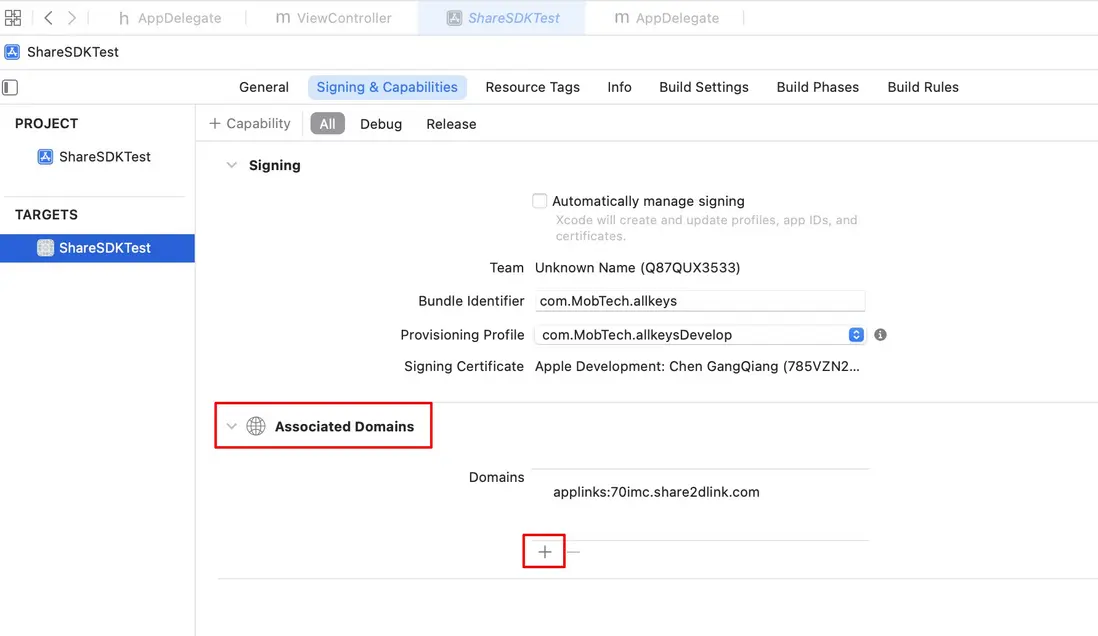Click the provisioning profile info icon
This screenshot has width=1098, height=636.
point(880,335)
